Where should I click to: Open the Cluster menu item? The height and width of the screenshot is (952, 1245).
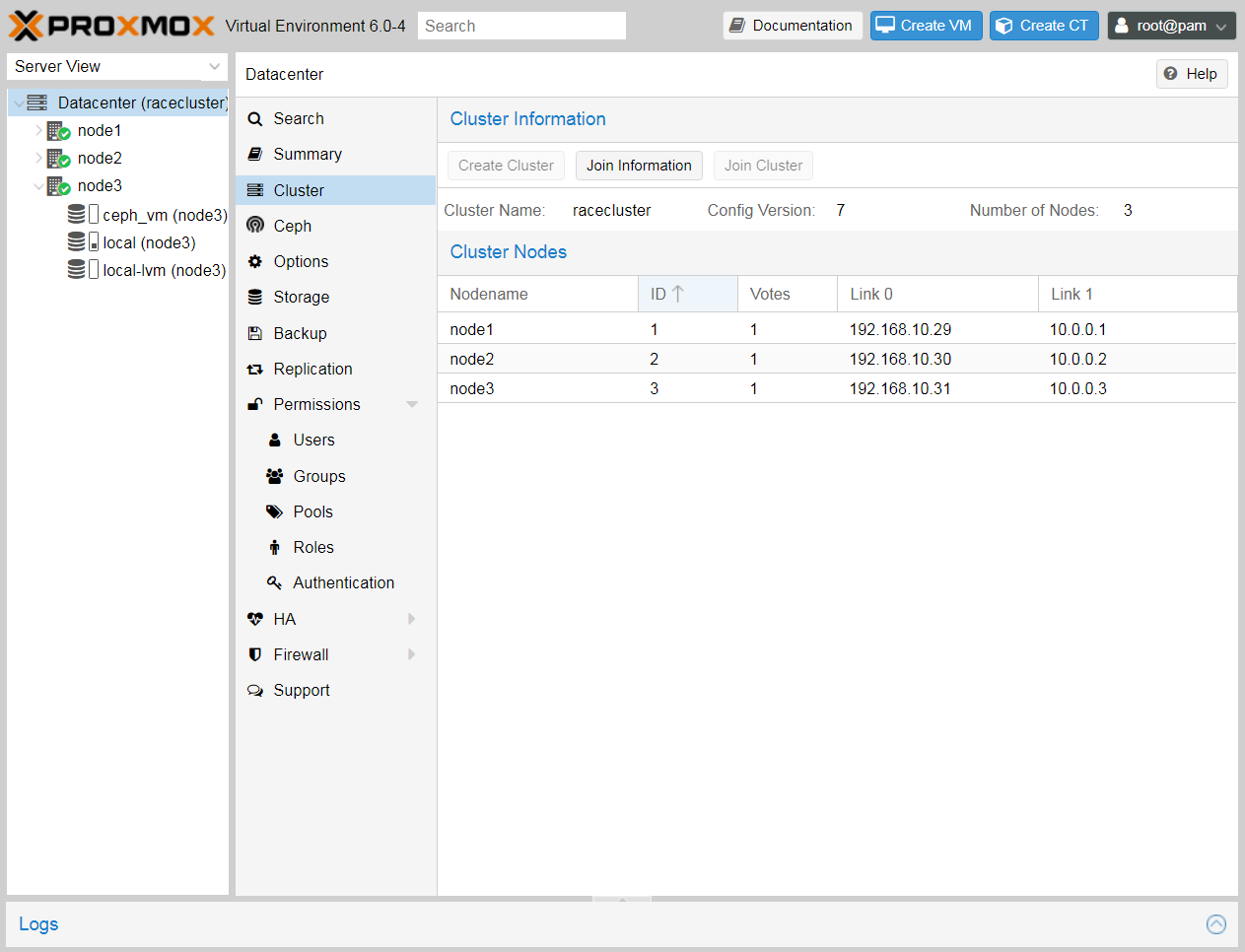(335, 190)
